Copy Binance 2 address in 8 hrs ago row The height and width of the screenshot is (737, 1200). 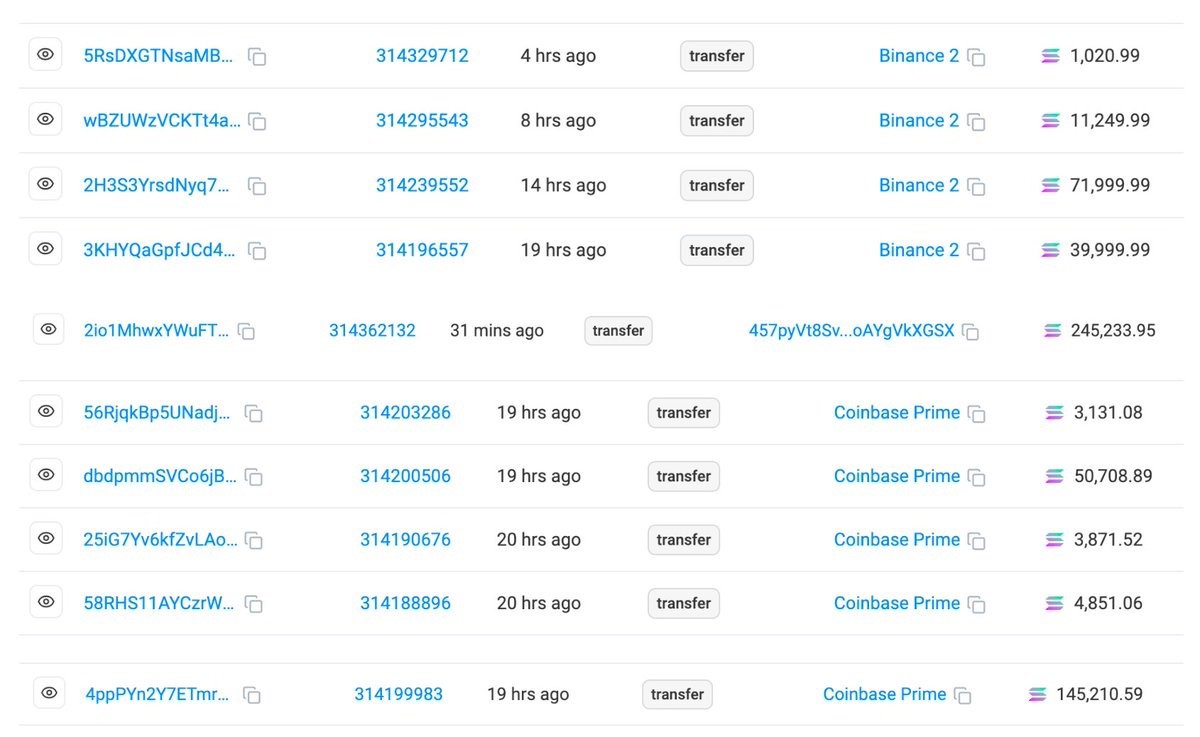point(976,122)
